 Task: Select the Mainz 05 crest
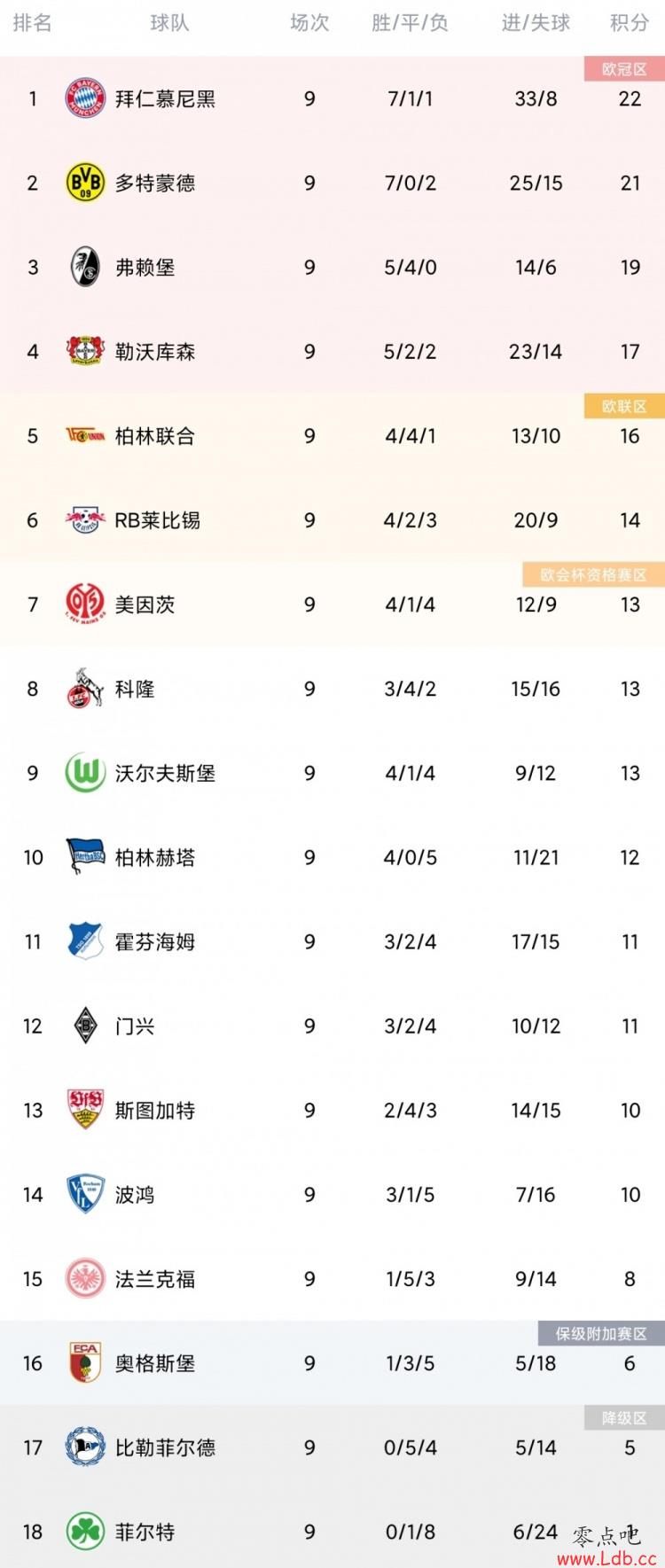85,605
